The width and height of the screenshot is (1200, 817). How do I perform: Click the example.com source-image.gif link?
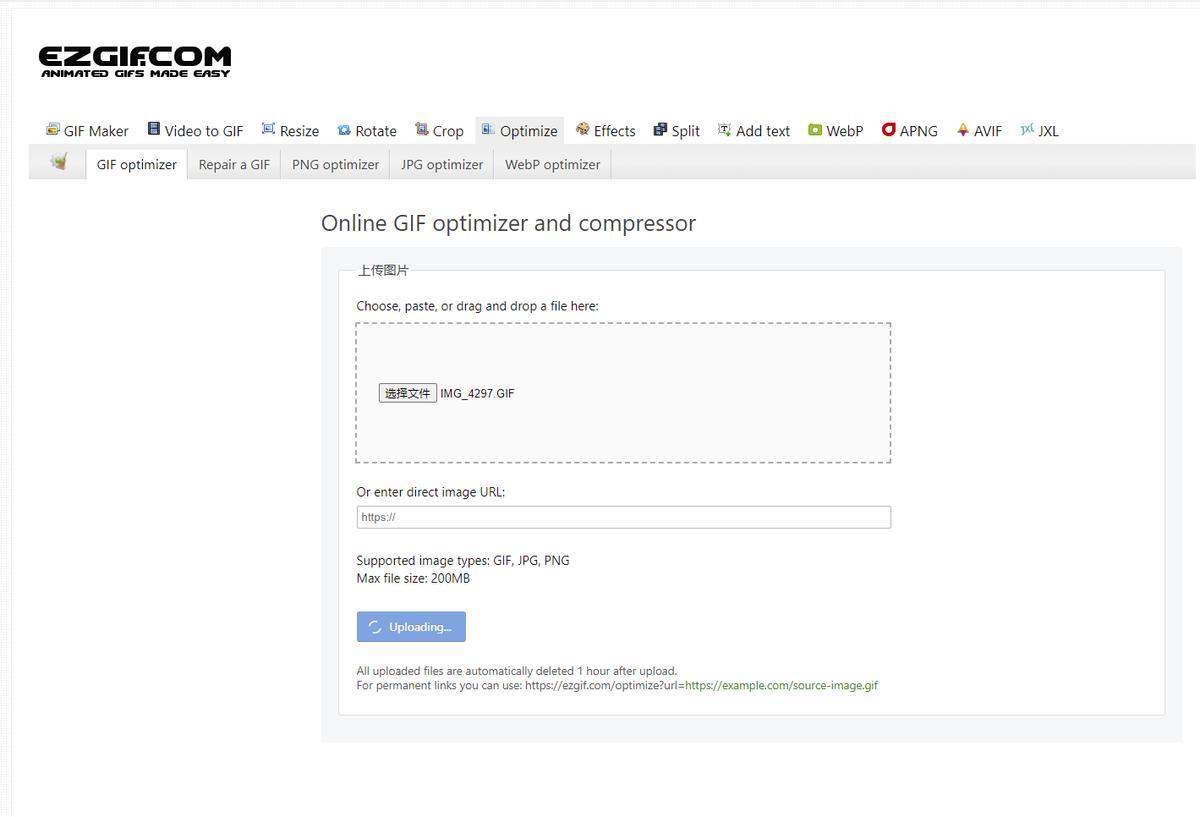pyautogui.click(x=781, y=686)
